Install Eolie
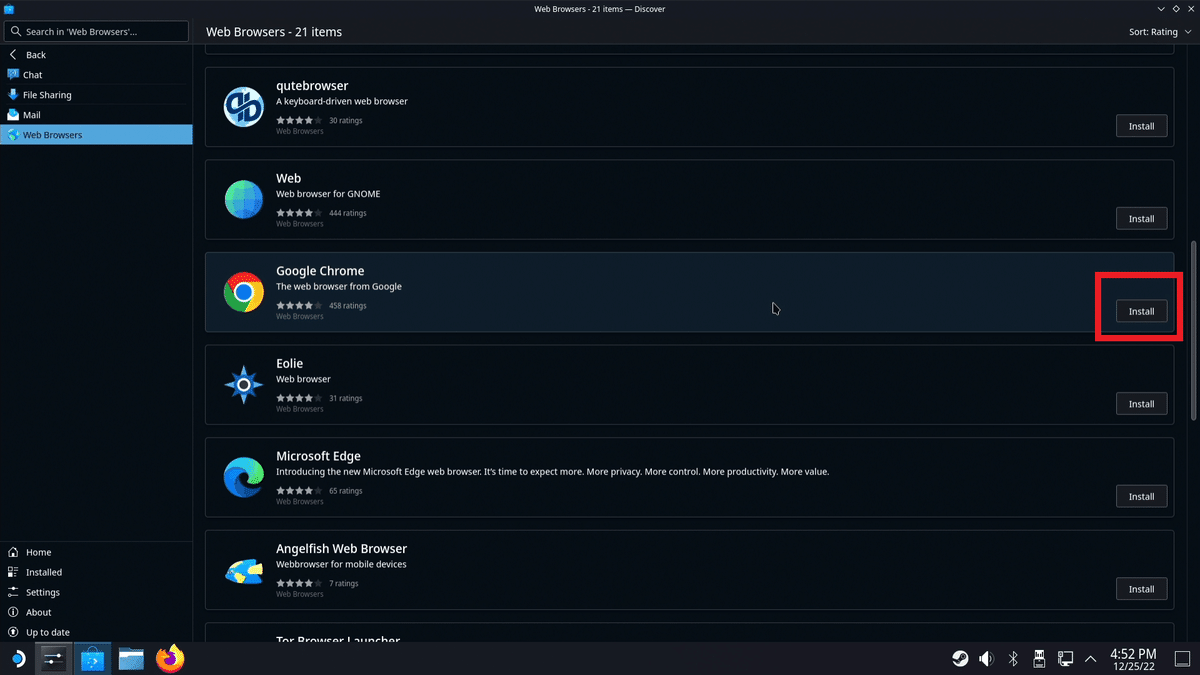Image resolution: width=1200 pixels, height=675 pixels. (1141, 404)
